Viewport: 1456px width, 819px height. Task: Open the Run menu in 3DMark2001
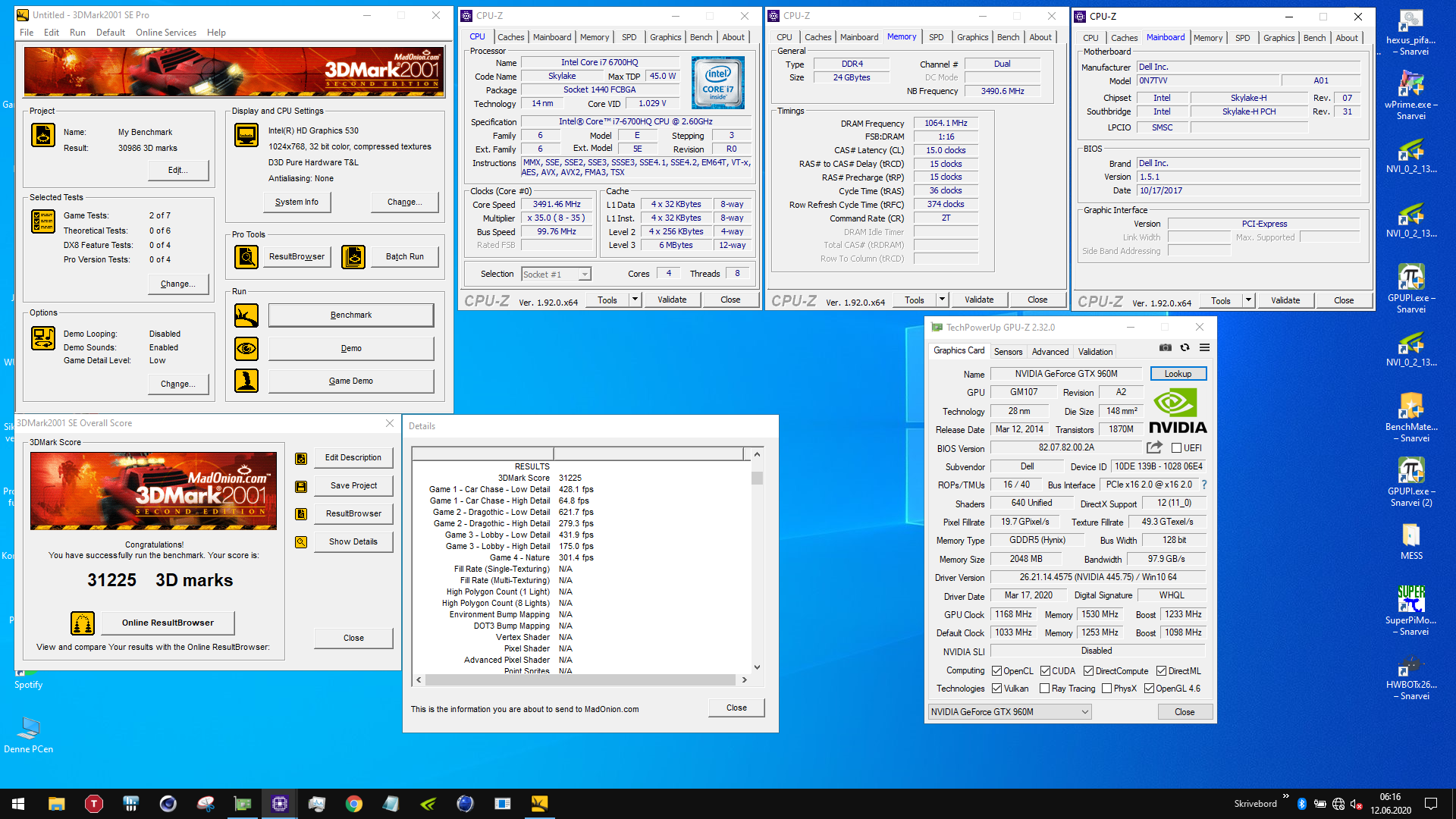77,33
